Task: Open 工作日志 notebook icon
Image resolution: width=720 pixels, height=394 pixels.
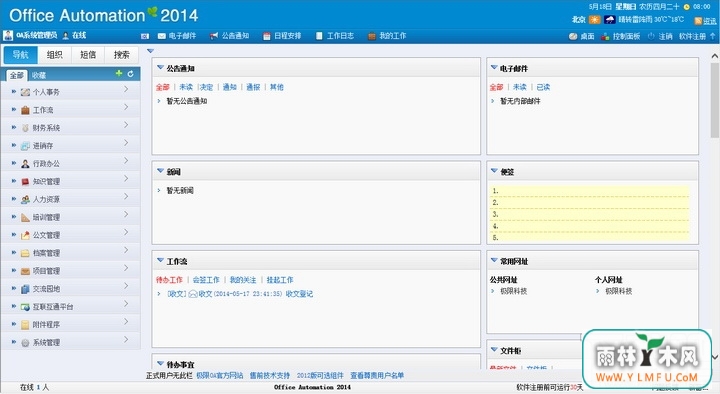Action: coord(319,36)
